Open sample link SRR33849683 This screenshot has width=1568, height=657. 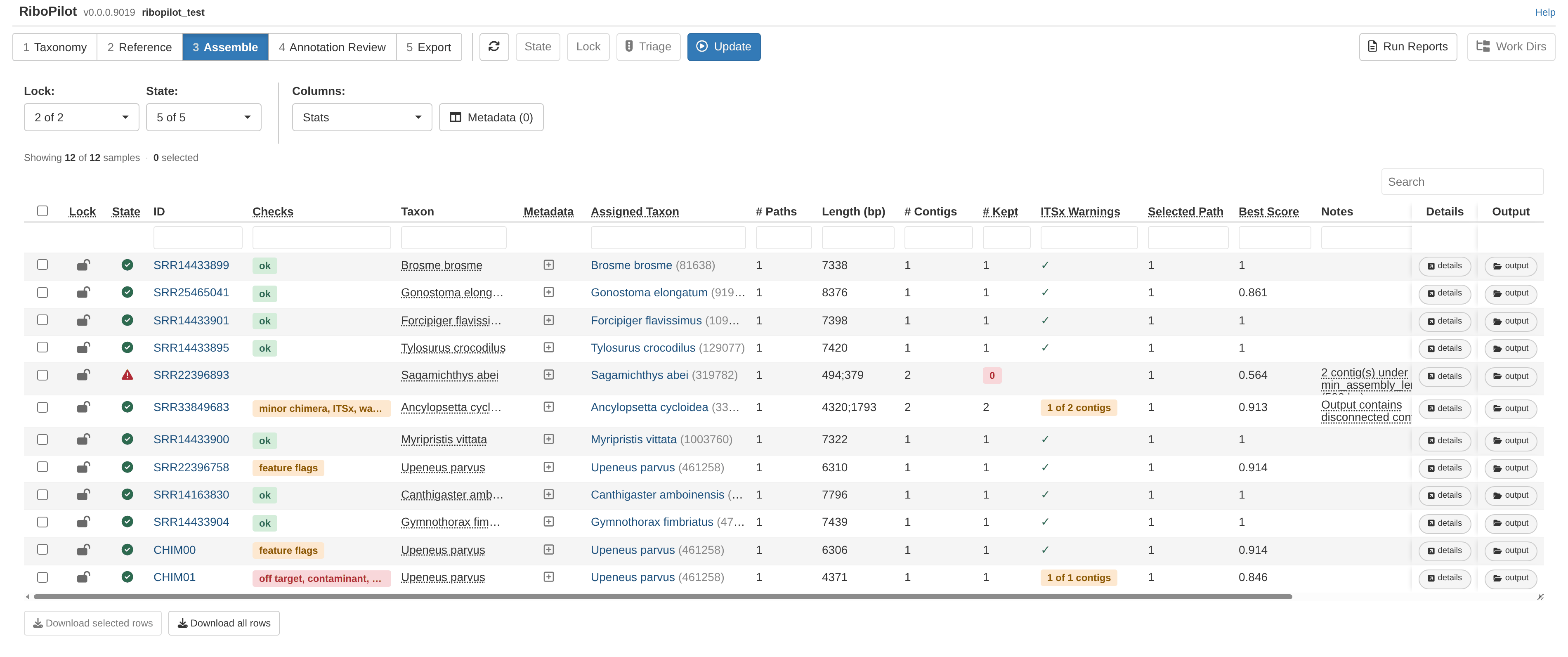(191, 407)
